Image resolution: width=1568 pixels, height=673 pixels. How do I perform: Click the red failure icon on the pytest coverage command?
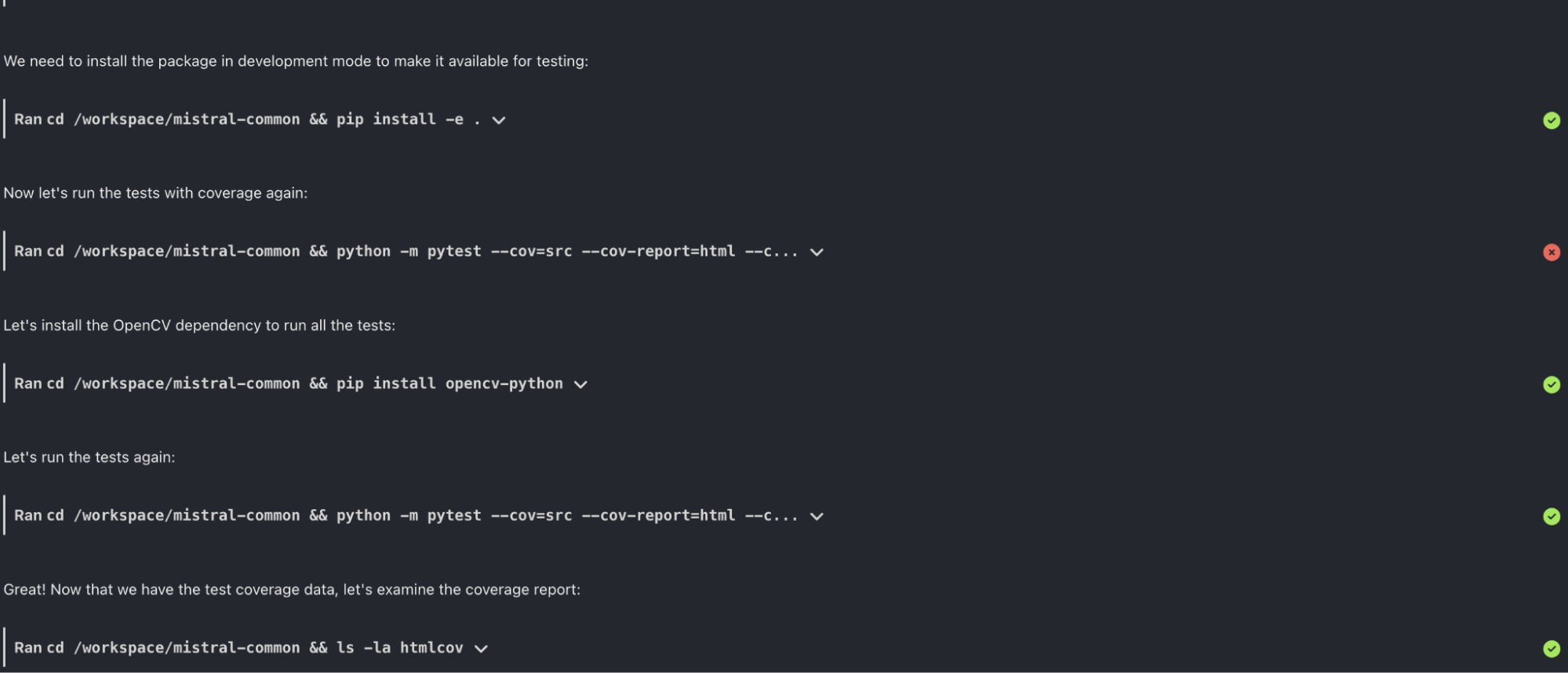tap(1552, 253)
